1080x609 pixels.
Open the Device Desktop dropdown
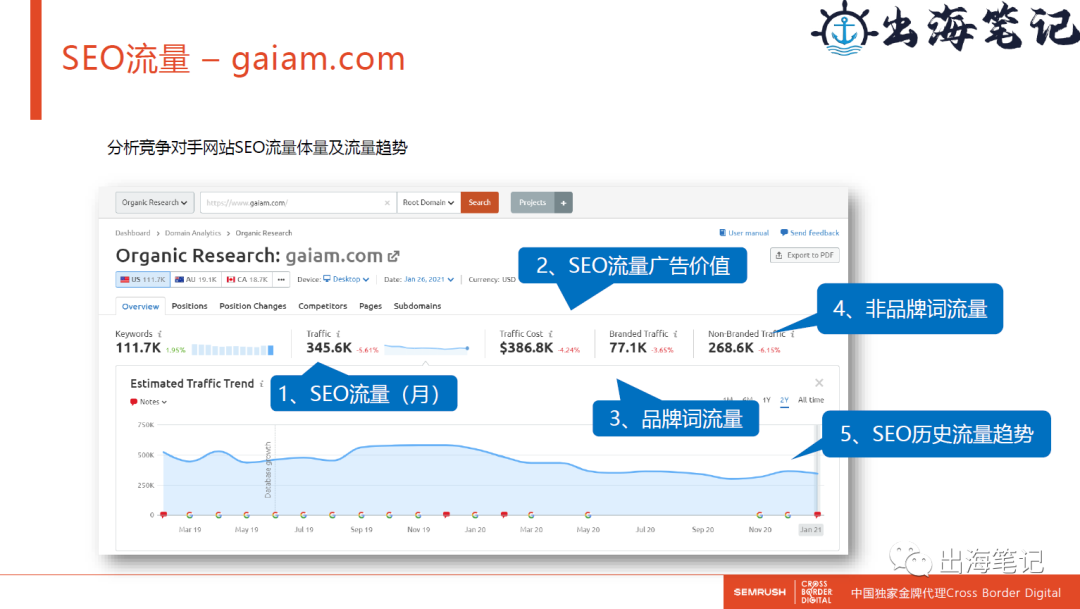pos(346,280)
